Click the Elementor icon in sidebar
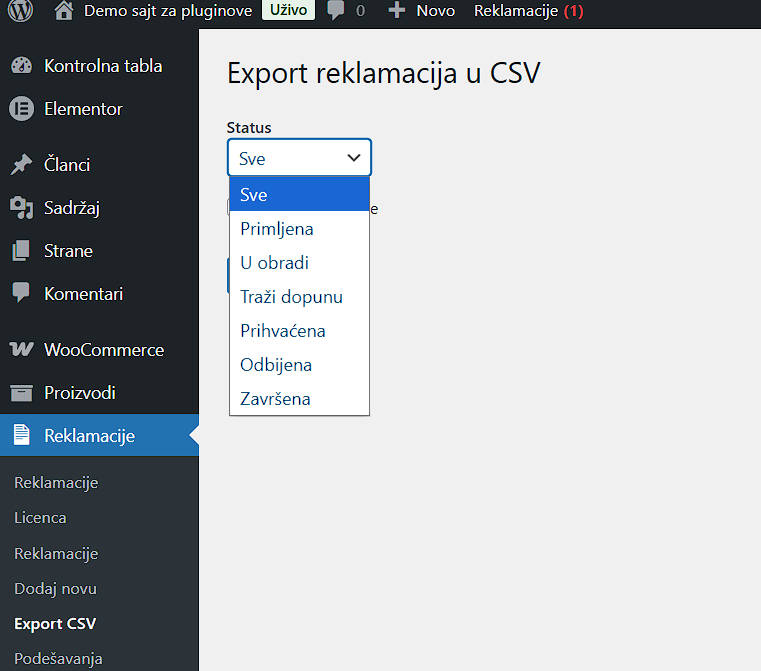Viewport: 761px width, 671px height. pyautogui.click(x=21, y=109)
